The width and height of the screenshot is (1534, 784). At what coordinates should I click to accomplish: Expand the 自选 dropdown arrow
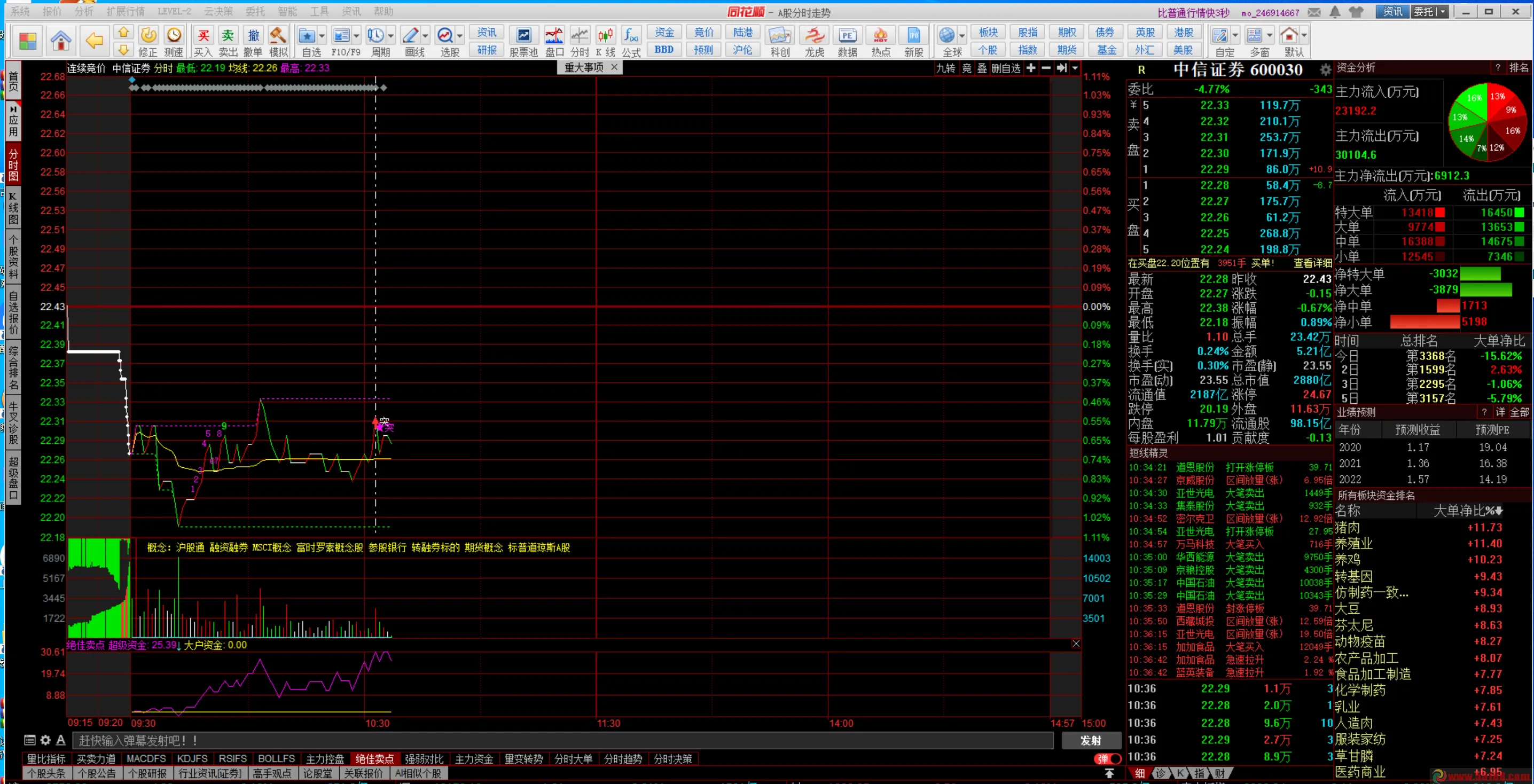(322, 36)
